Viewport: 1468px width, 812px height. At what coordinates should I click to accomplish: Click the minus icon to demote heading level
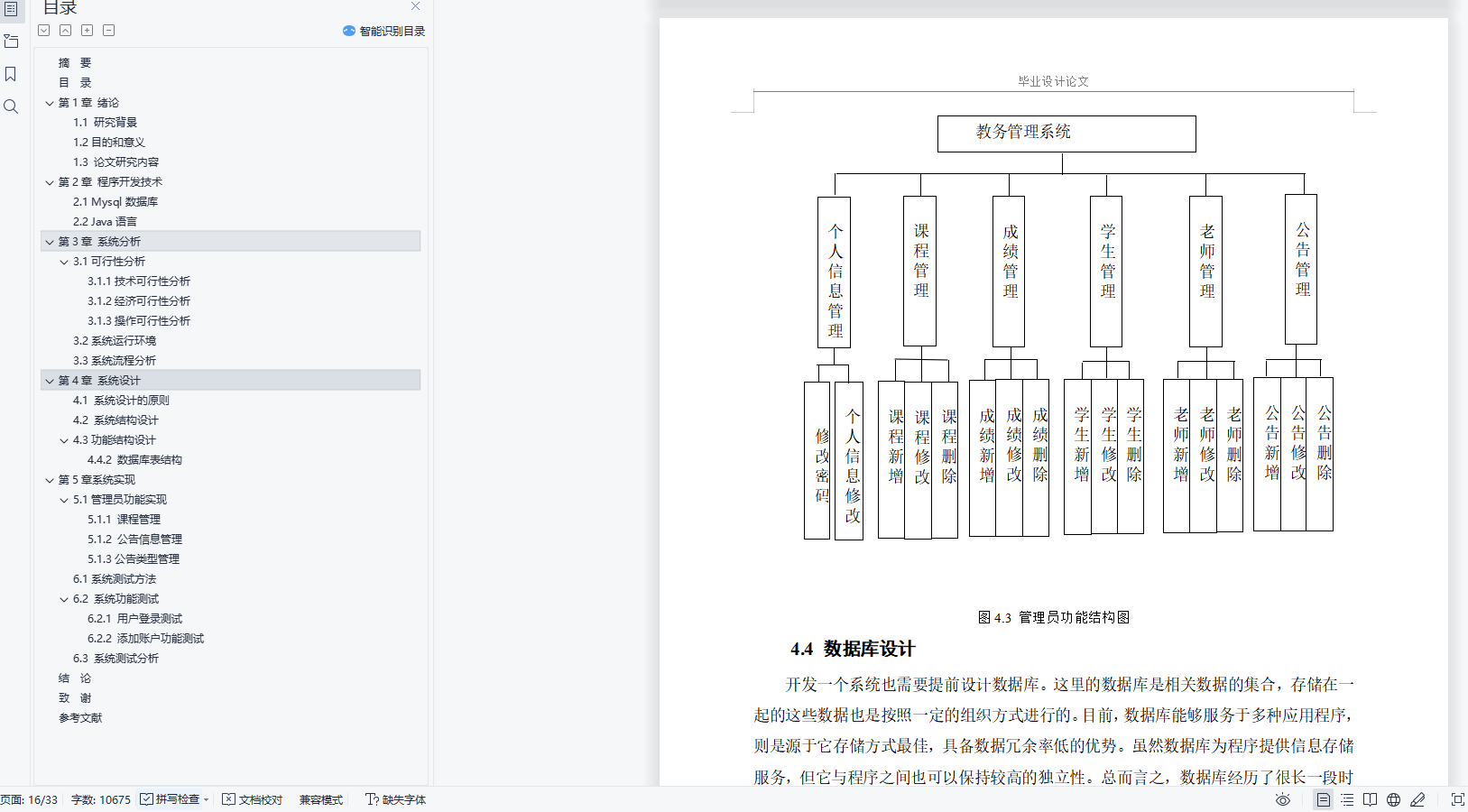(108, 31)
